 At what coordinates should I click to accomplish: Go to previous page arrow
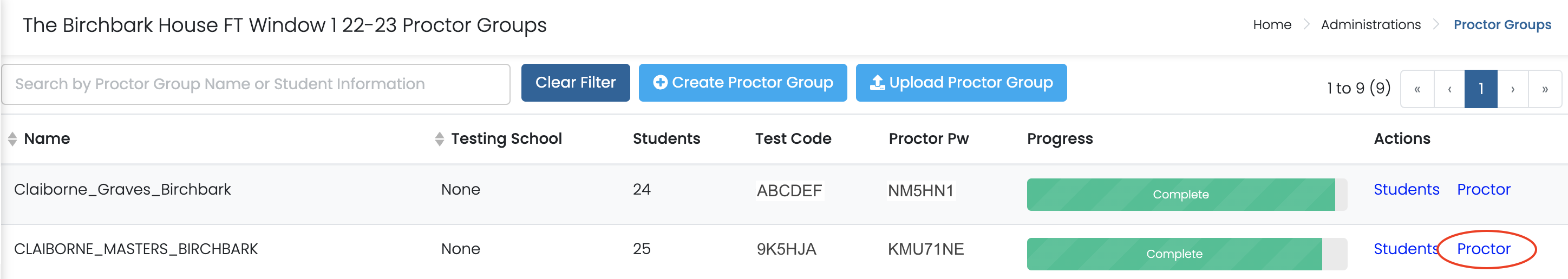tap(1449, 89)
